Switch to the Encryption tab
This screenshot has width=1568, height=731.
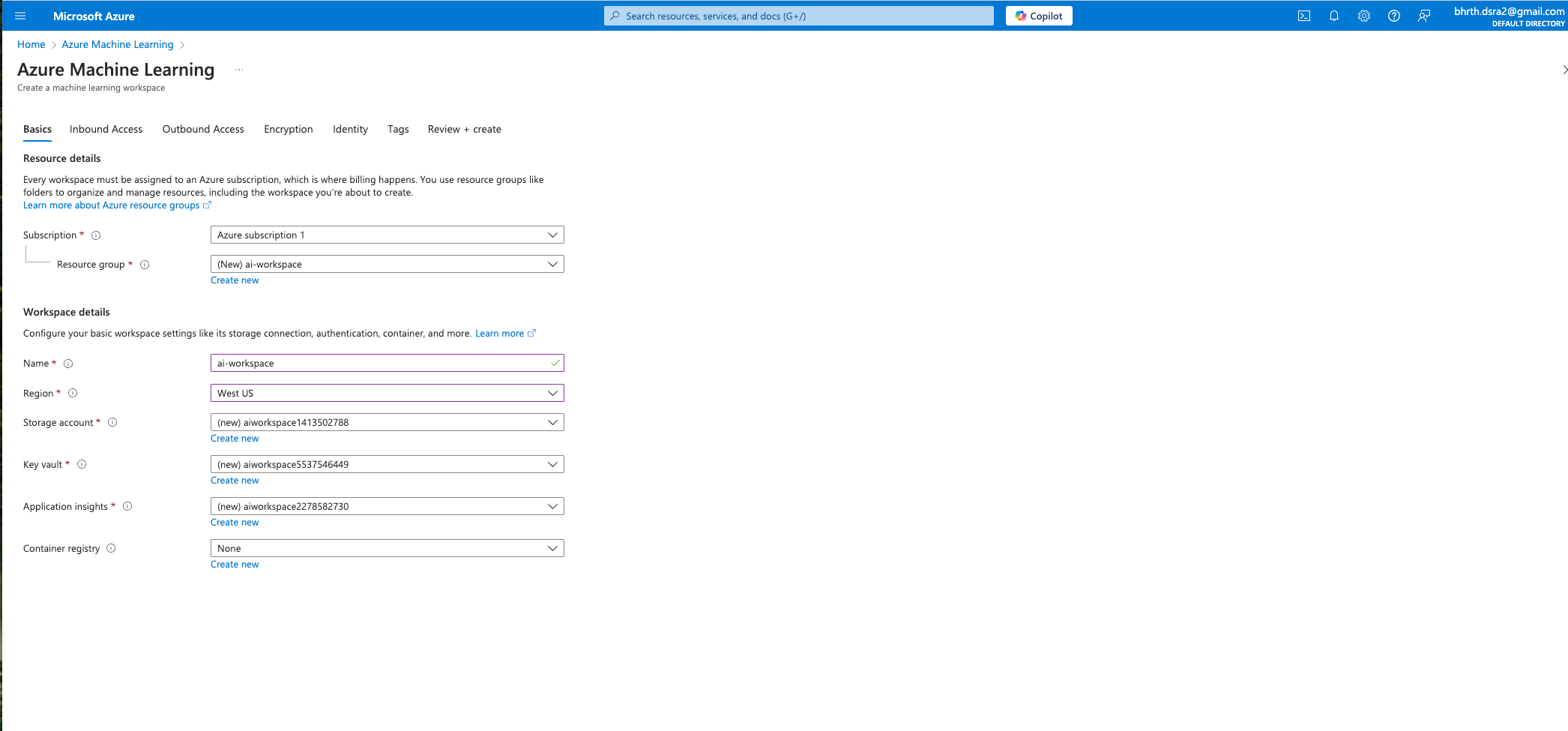pos(289,129)
